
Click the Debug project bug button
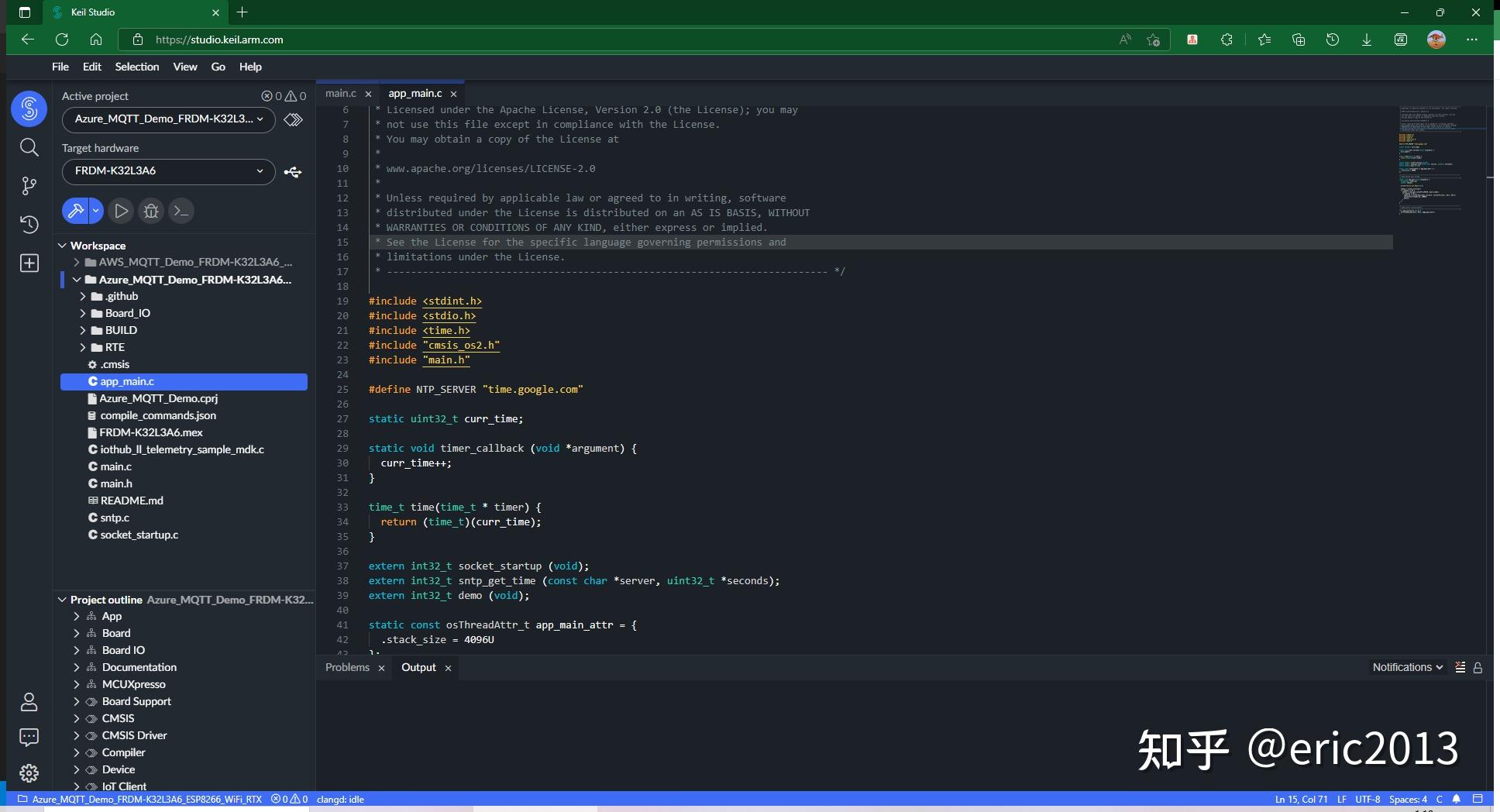pyautogui.click(x=151, y=211)
